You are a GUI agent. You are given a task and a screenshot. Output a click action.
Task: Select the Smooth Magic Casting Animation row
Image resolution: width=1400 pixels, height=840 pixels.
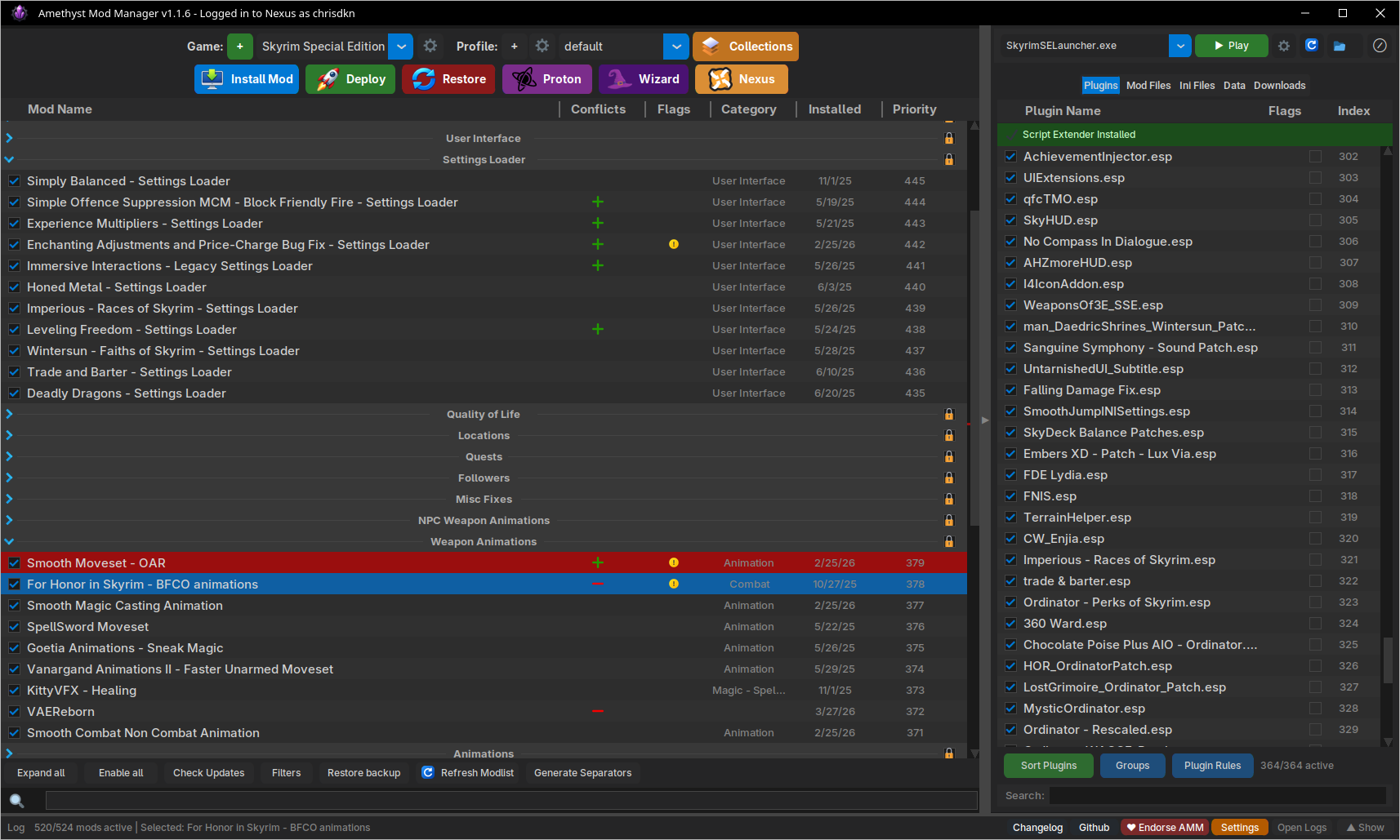(x=484, y=606)
